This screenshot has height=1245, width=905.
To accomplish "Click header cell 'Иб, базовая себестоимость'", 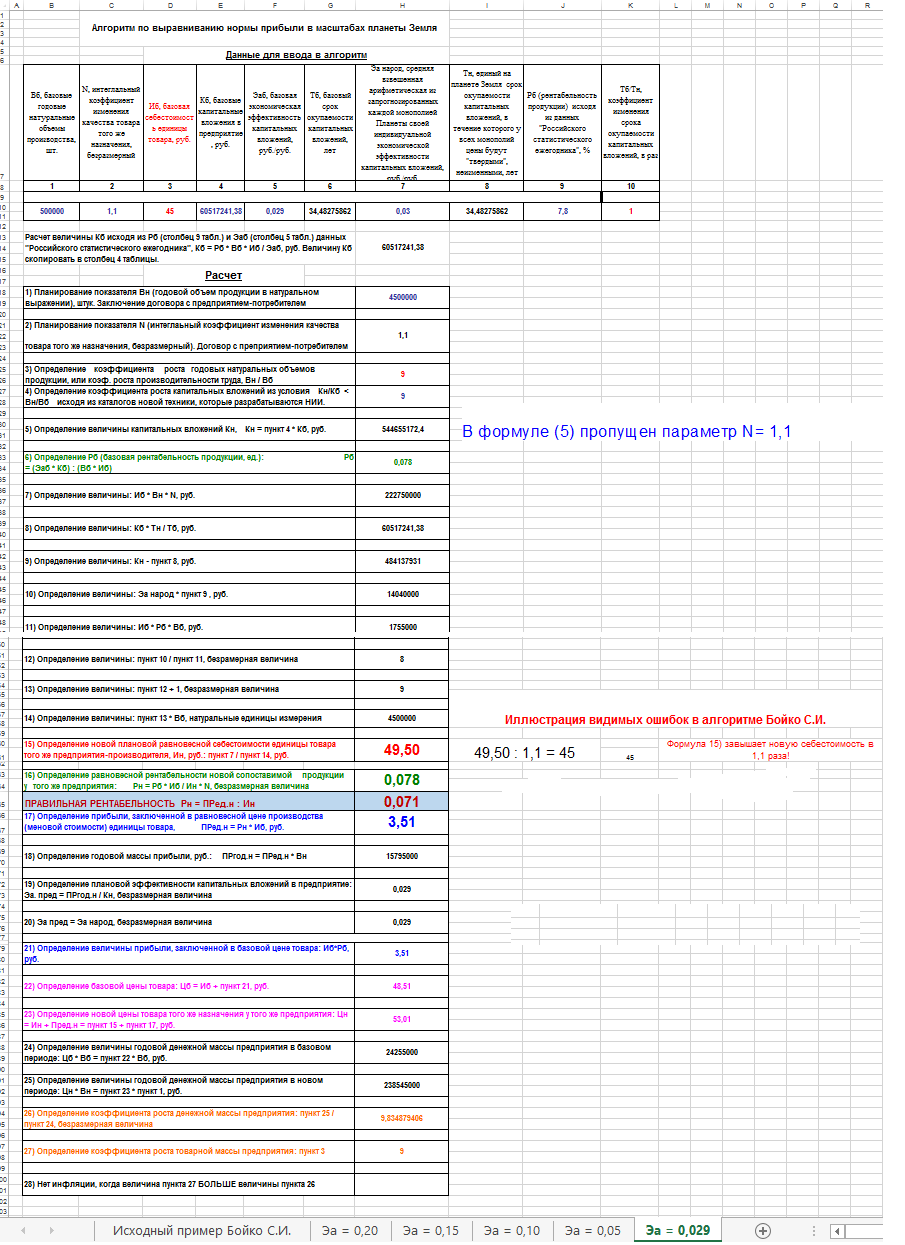I will pyautogui.click(x=168, y=123).
